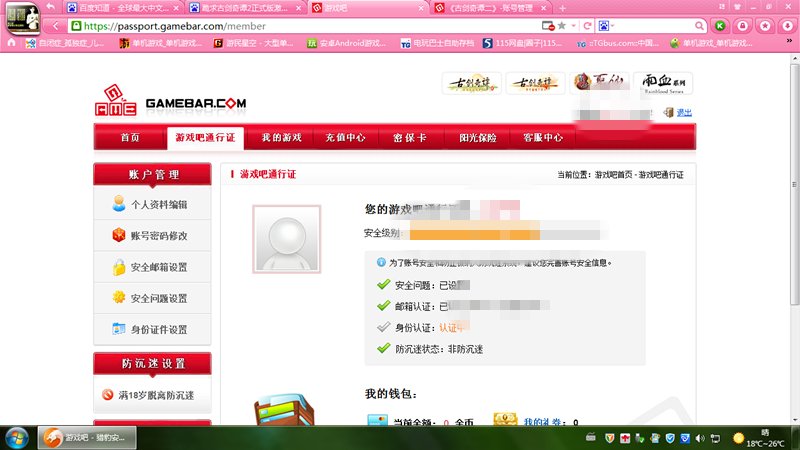Image resolution: width=800 pixels, height=450 pixels.
Task: Click the green K extension icon
Action: click(x=720, y=26)
